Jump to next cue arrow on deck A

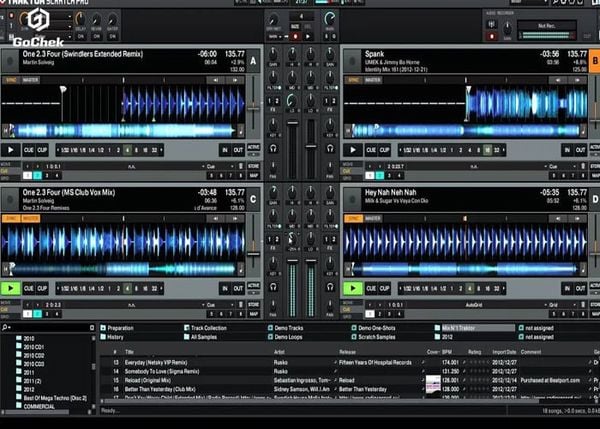coord(37,166)
